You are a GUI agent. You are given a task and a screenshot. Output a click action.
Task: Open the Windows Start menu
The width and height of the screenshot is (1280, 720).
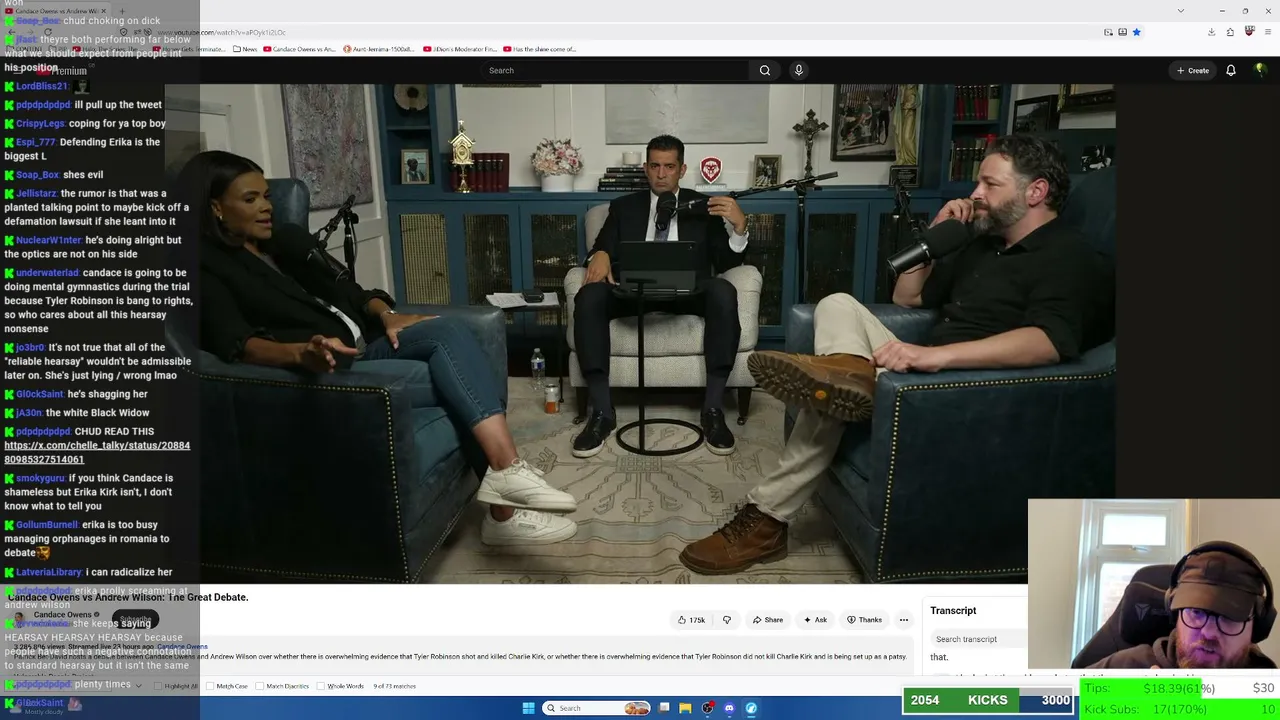pyautogui.click(x=528, y=708)
